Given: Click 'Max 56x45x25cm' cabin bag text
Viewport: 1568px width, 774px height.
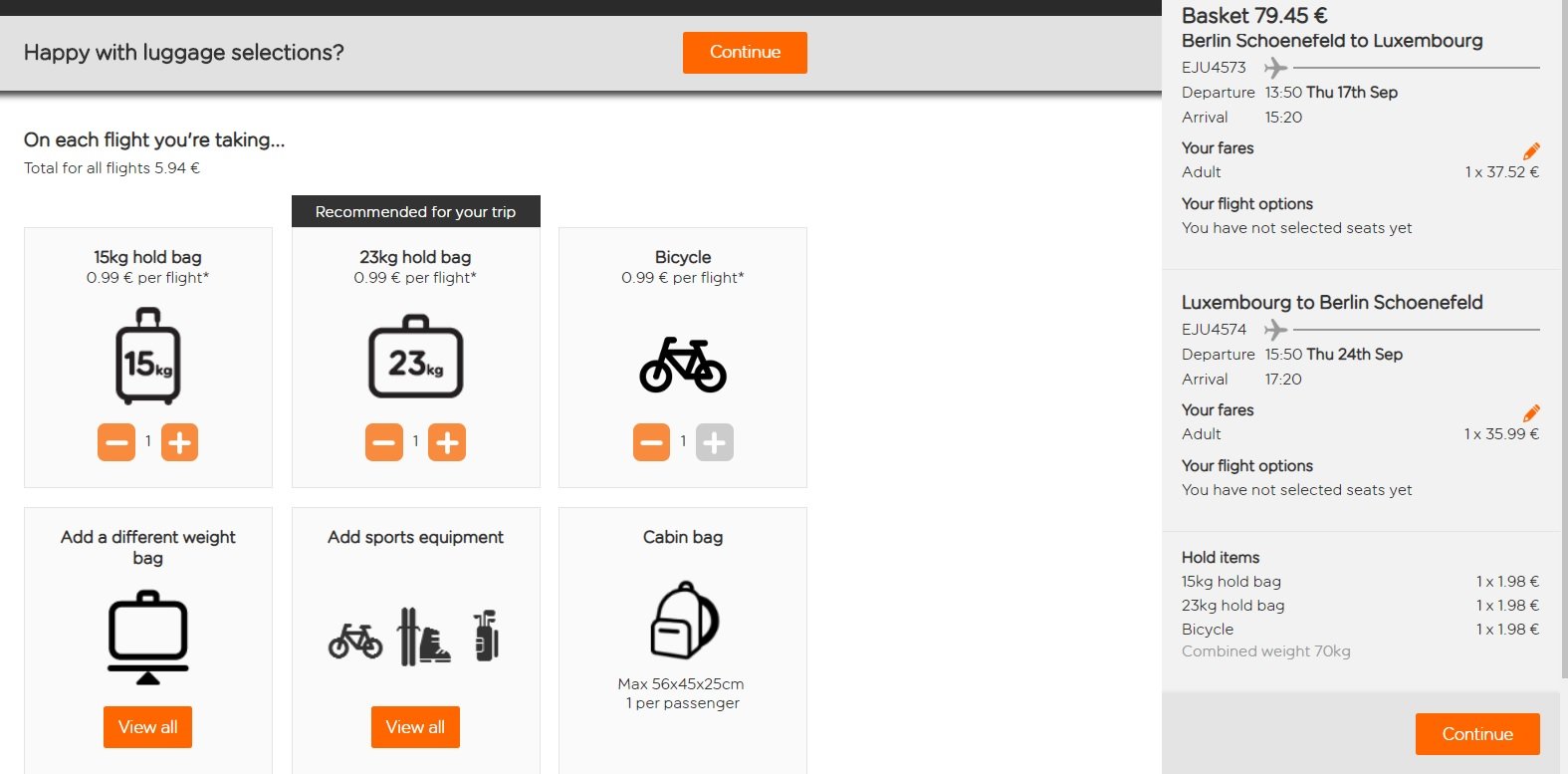Looking at the screenshot, I should pos(681,684).
